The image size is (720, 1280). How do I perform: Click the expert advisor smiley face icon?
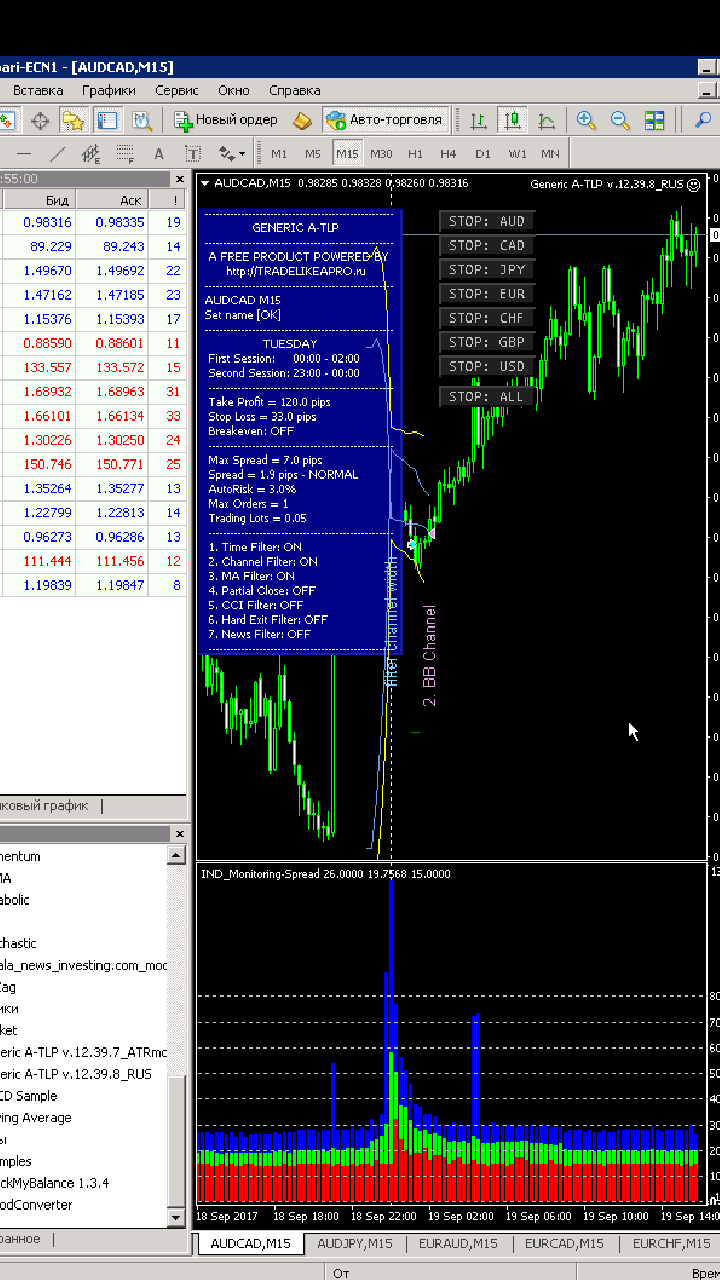(694, 184)
